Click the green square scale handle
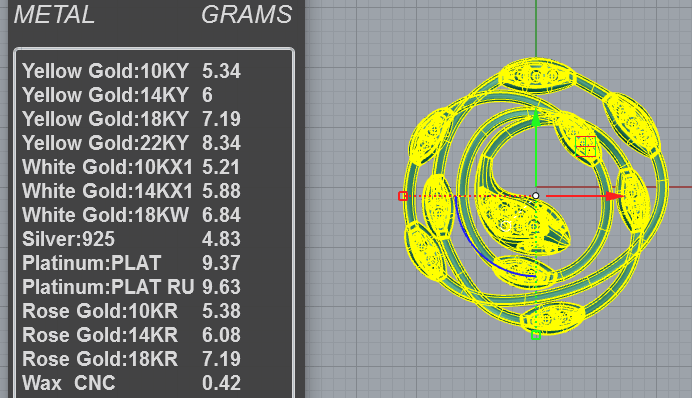 point(536,335)
